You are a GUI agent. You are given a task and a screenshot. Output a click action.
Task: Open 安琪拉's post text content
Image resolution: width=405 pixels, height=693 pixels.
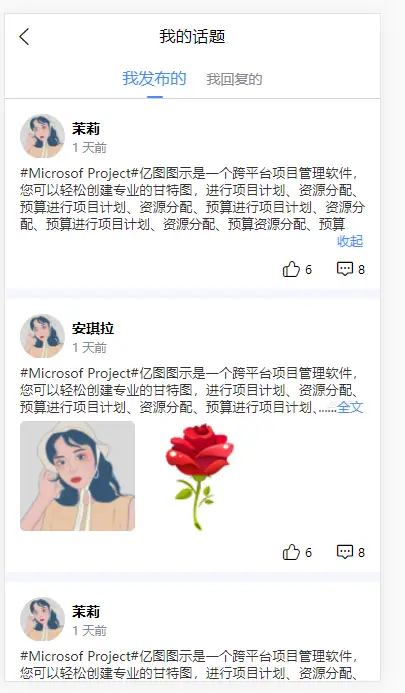(x=192, y=390)
